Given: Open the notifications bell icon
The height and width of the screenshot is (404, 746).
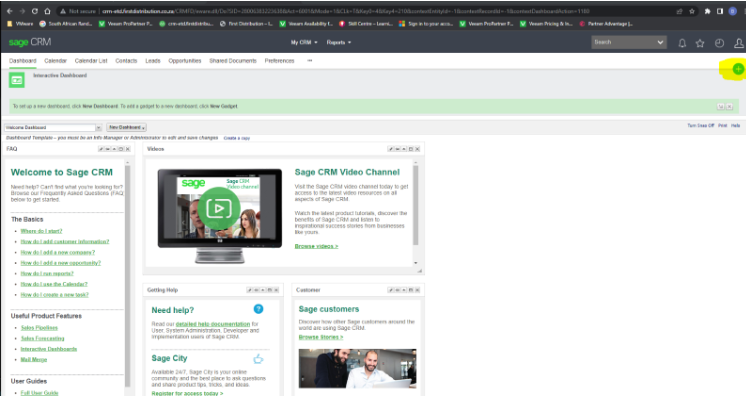Looking at the screenshot, I should [682, 43].
